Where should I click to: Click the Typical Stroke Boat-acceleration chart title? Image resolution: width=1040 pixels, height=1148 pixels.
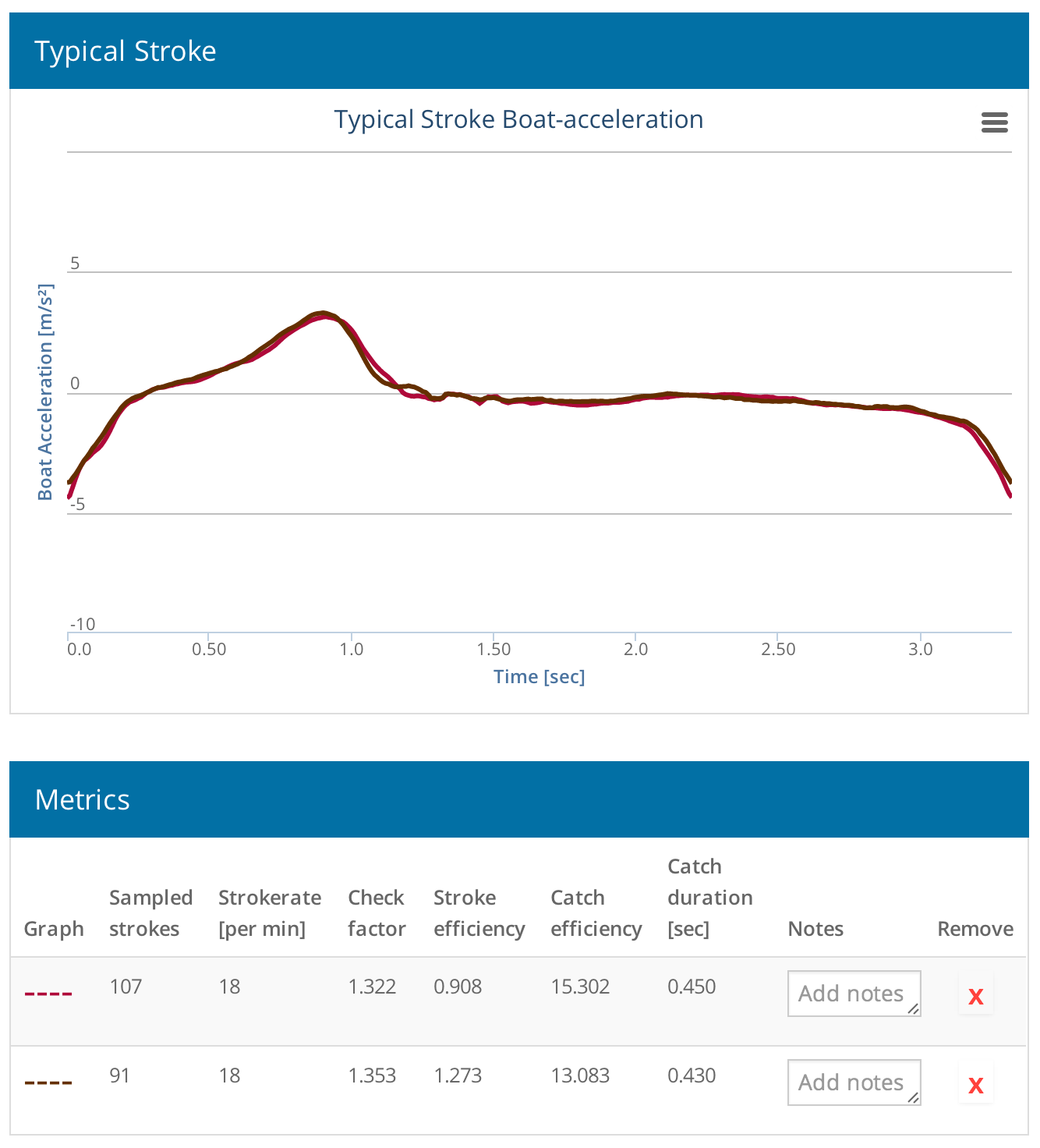(518, 119)
